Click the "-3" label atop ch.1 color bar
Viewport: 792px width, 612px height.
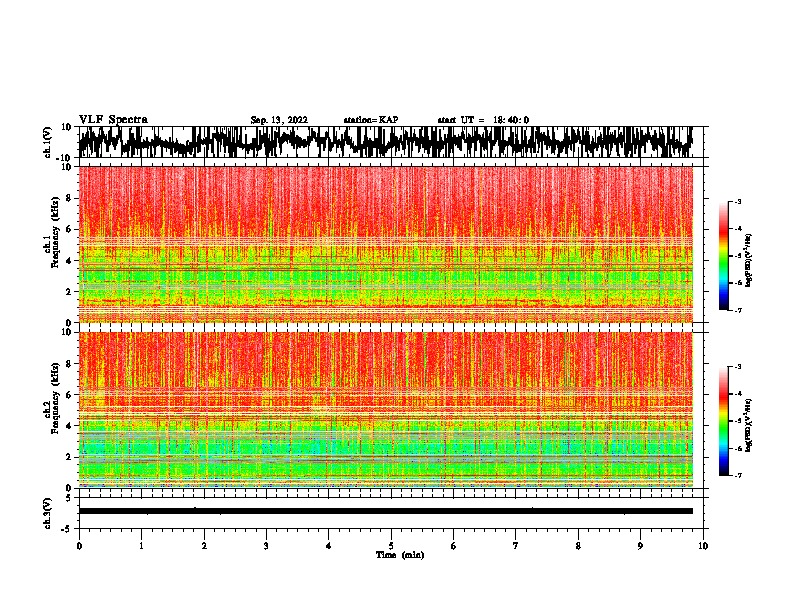737,201
